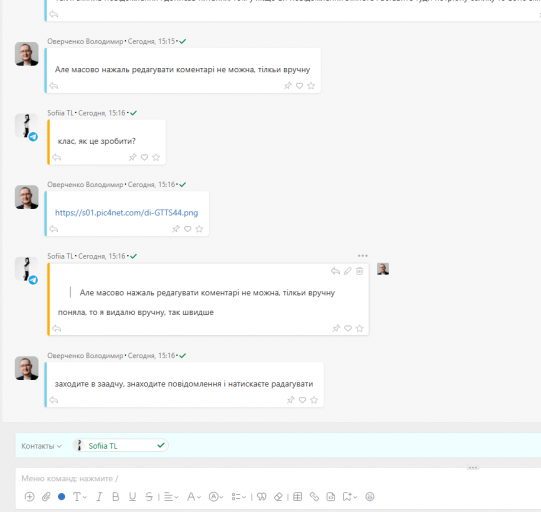The width and height of the screenshot is (541, 512).
Task: Like the 'клас, як це зробити?' message
Action: (144, 157)
